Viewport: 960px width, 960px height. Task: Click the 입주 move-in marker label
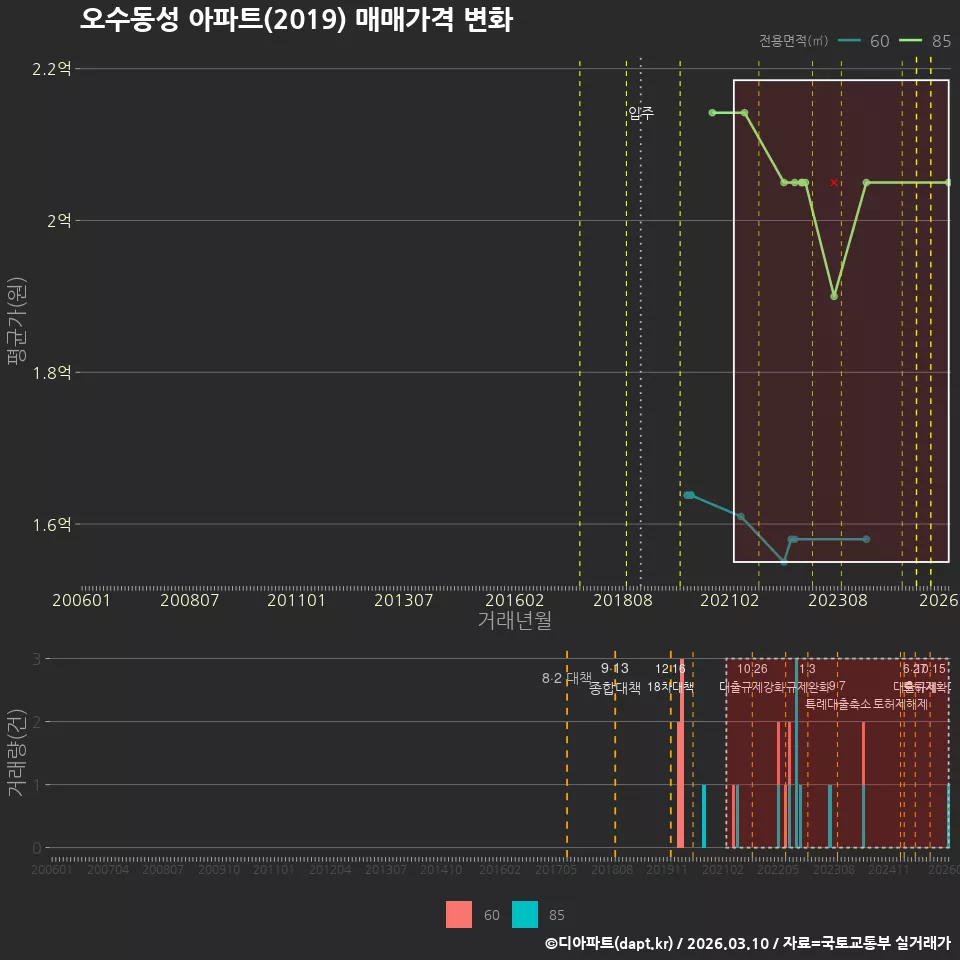(x=641, y=113)
